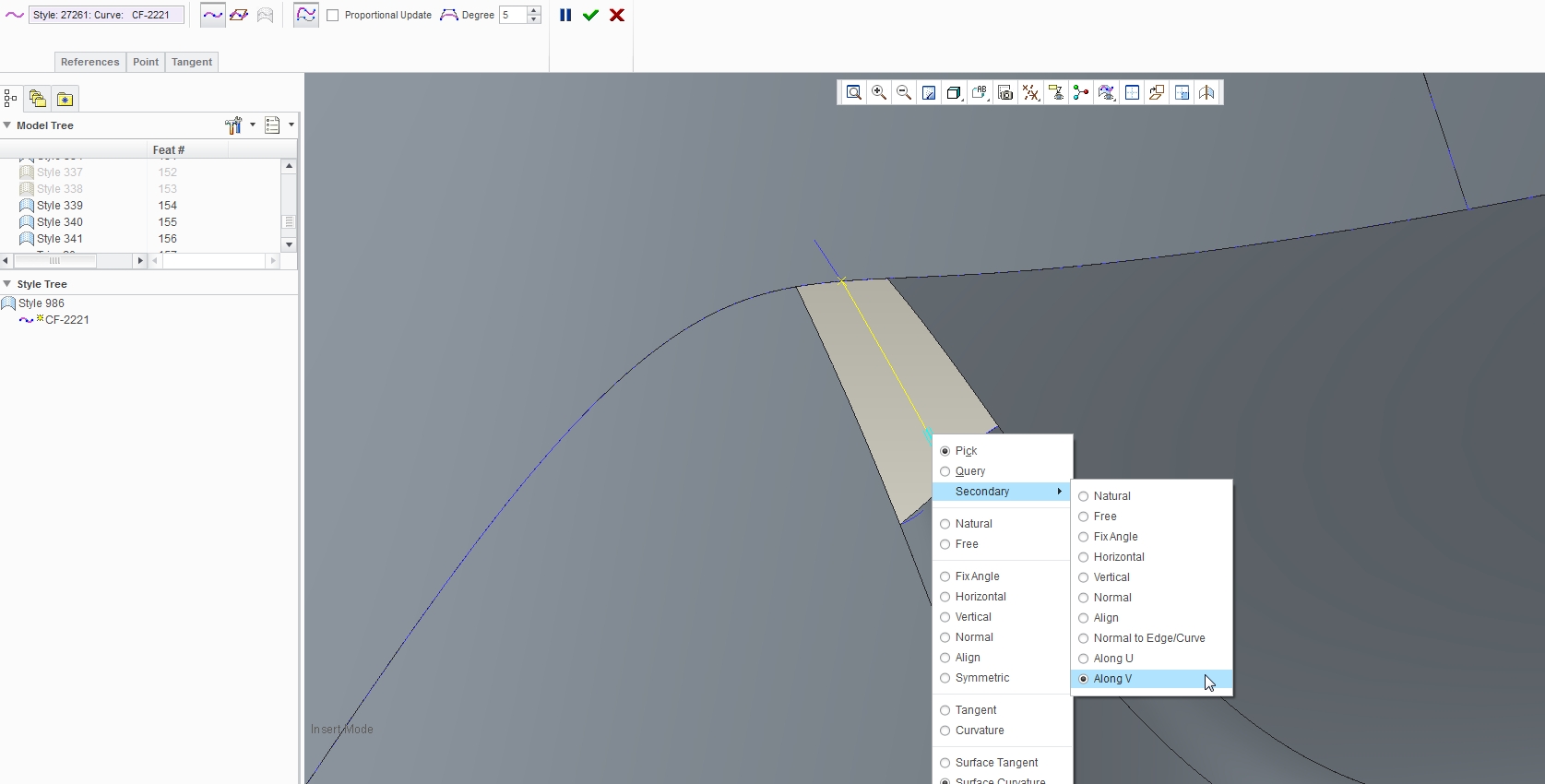
Task: Collapse the Style Tree section
Action: (x=7, y=284)
